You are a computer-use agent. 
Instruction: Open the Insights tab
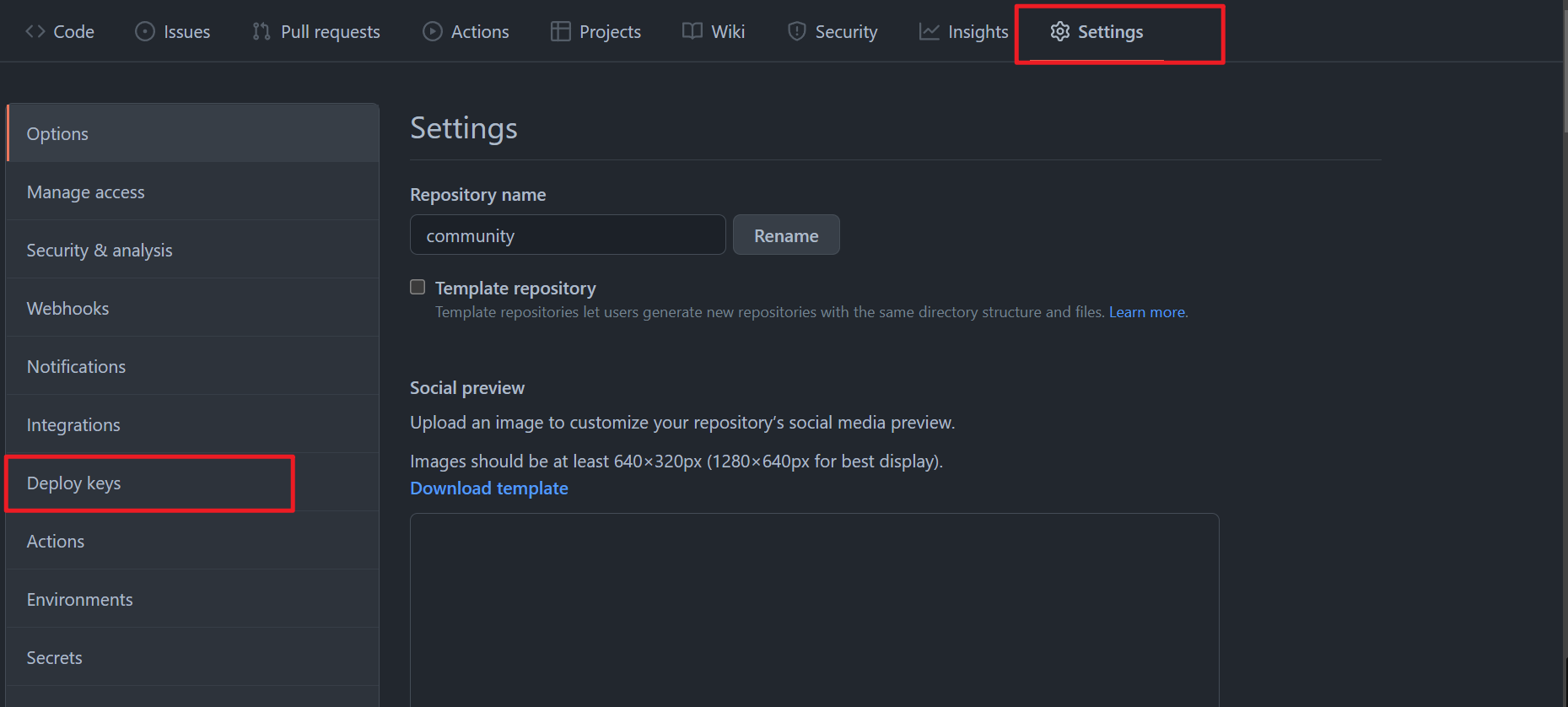click(x=964, y=31)
